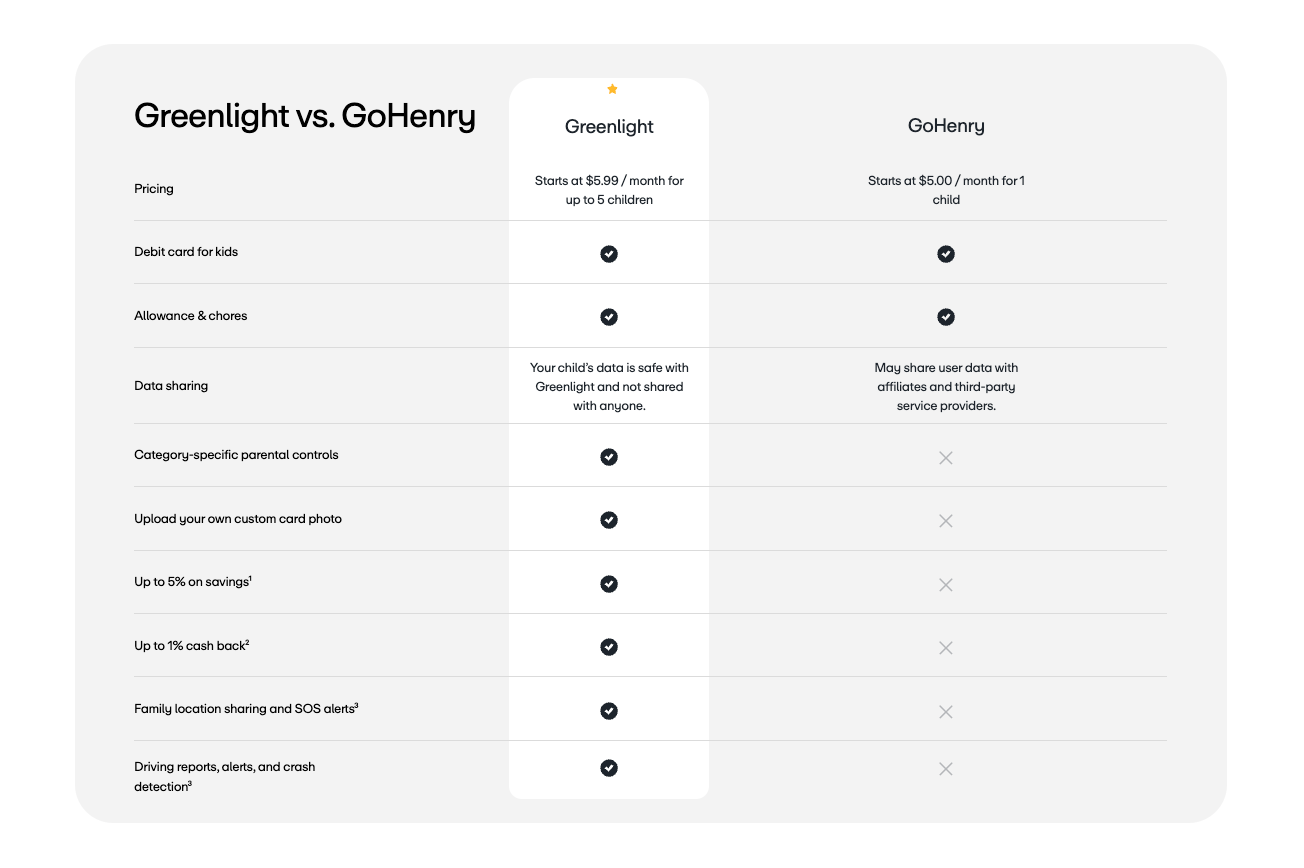1304x868 pixels.
Task: Click the GoHenry column header
Action: 946,126
